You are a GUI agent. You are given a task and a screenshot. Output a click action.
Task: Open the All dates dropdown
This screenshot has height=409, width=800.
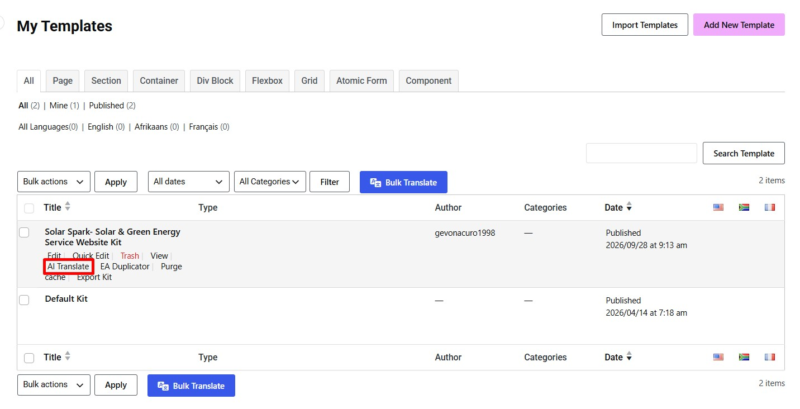(188, 182)
